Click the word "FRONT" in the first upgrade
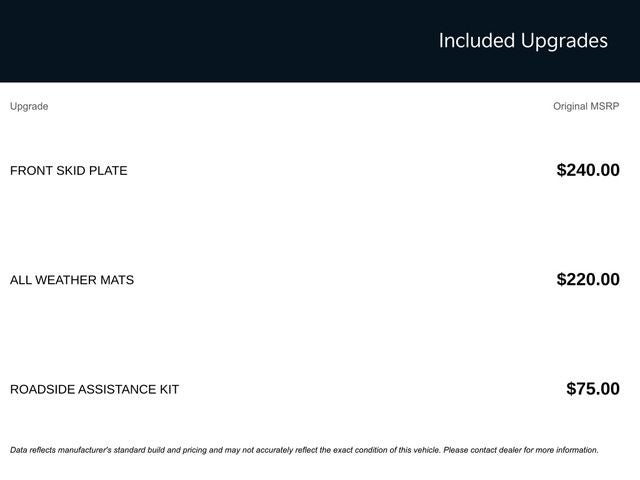Screen dimensions: 640x480 32,170
